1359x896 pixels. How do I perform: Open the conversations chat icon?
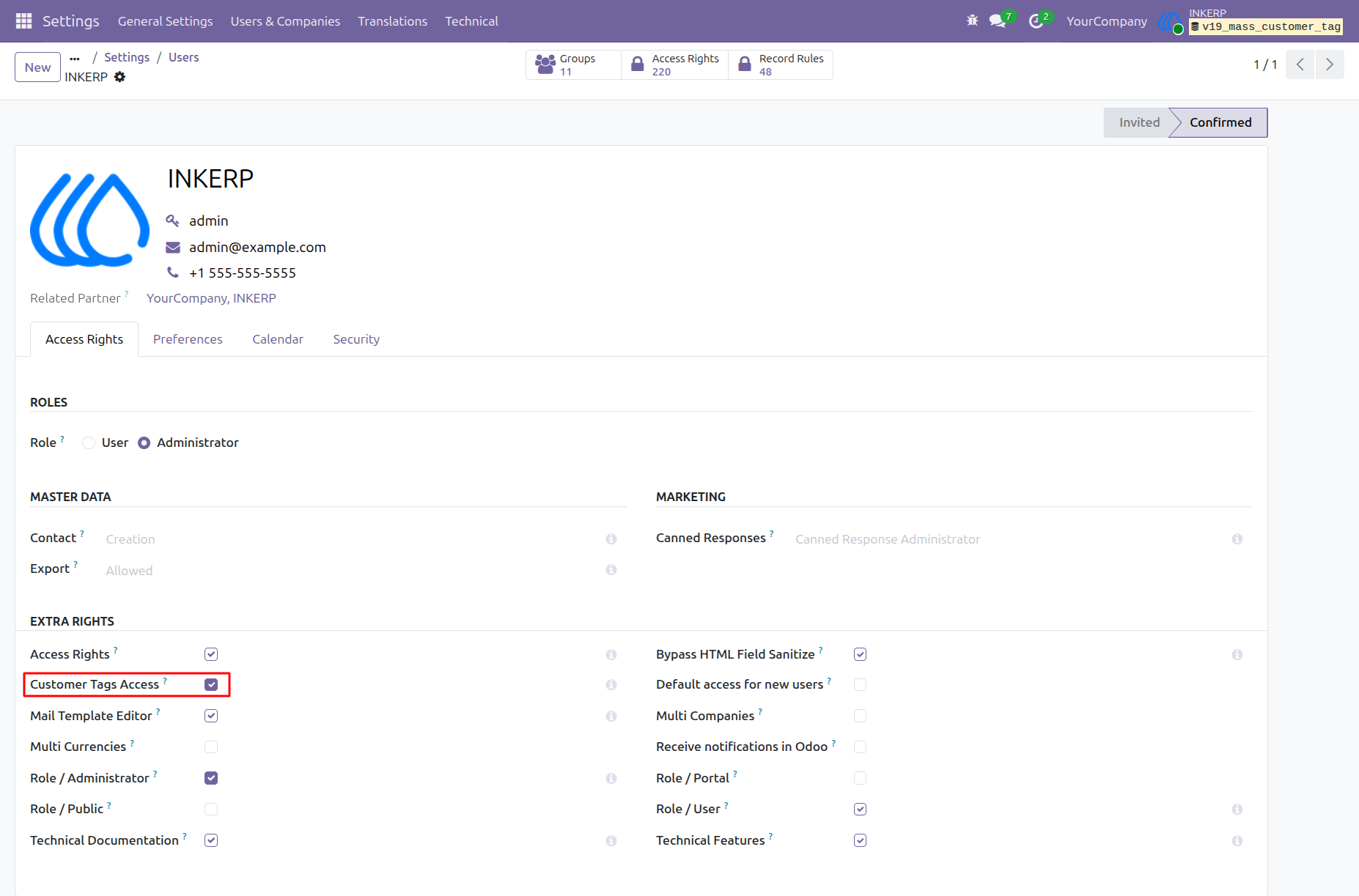tap(998, 21)
